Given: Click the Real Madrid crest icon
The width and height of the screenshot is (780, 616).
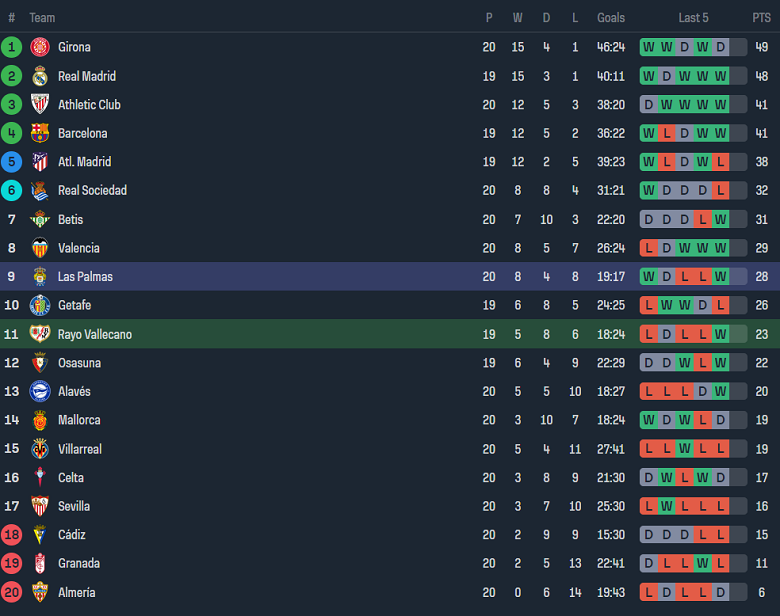Looking at the screenshot, I should coord(40,76).
